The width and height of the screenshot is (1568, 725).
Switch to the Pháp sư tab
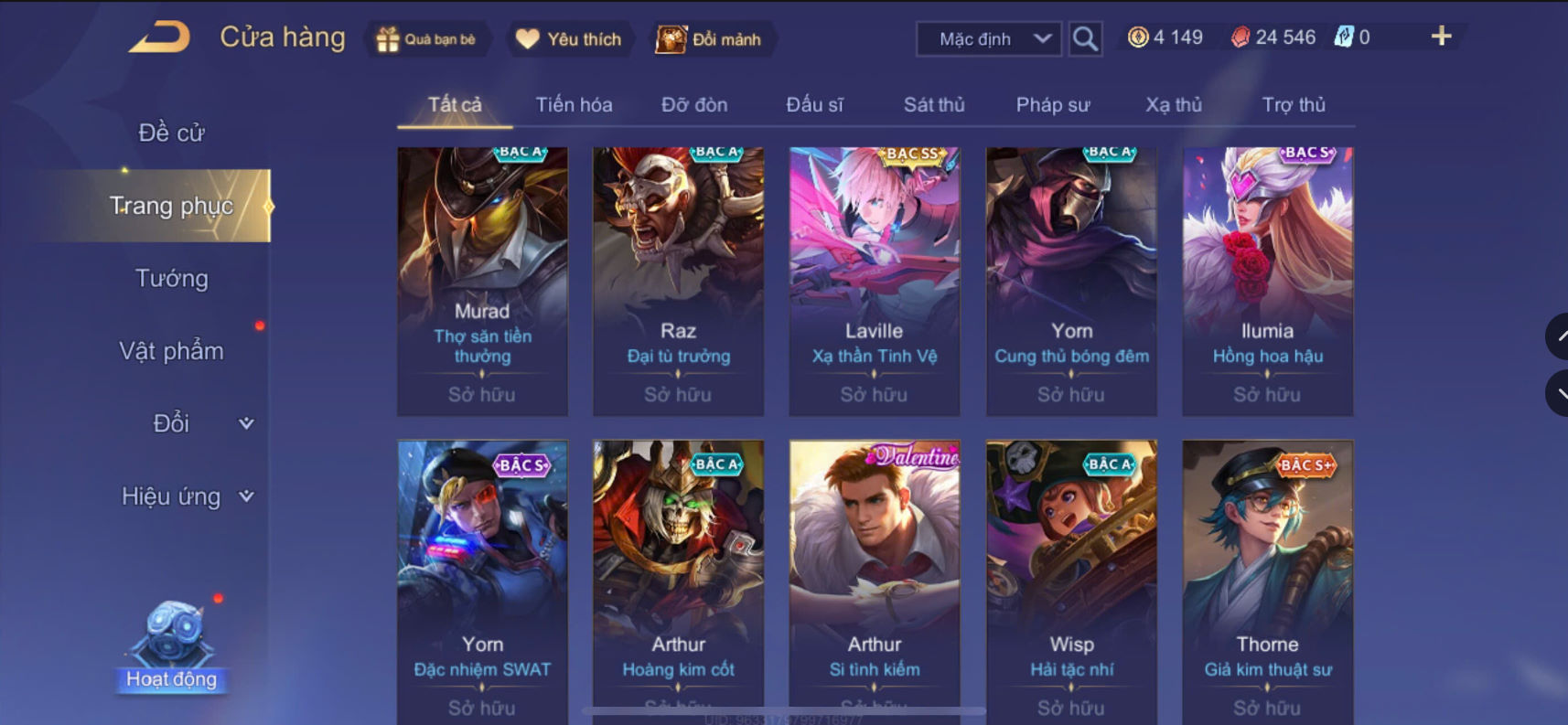[x=1053, y=105]
